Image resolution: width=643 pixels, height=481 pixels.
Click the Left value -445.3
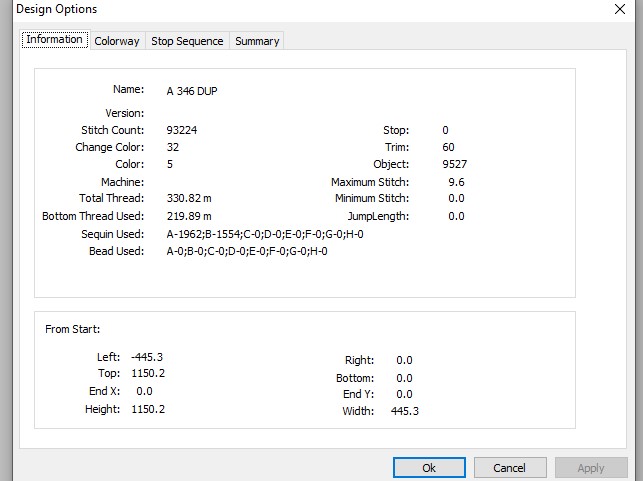(x=147, y=357)
